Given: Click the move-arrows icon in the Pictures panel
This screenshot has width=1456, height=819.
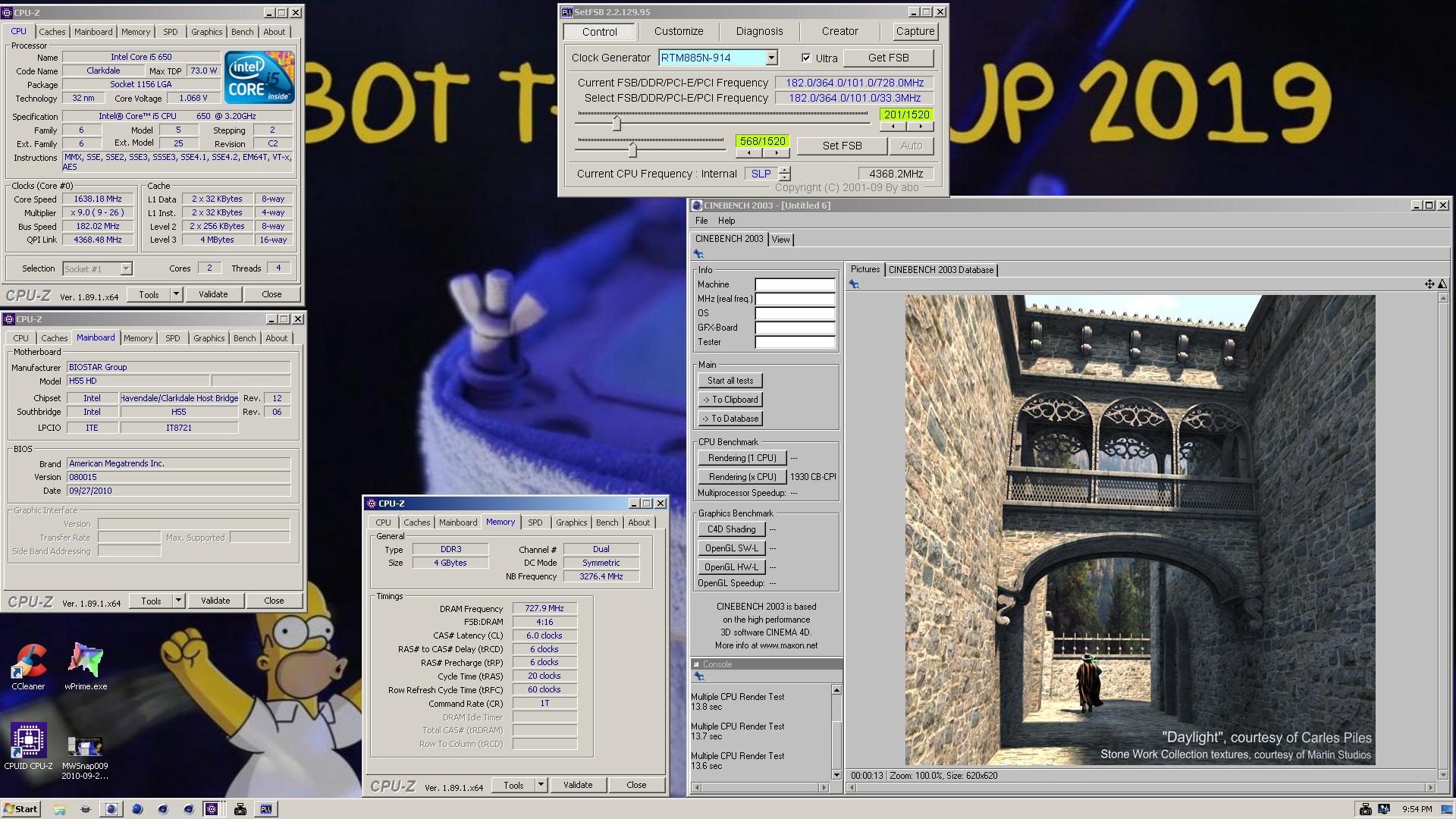Looking at the screenshot, I should tap(1429, 284).
